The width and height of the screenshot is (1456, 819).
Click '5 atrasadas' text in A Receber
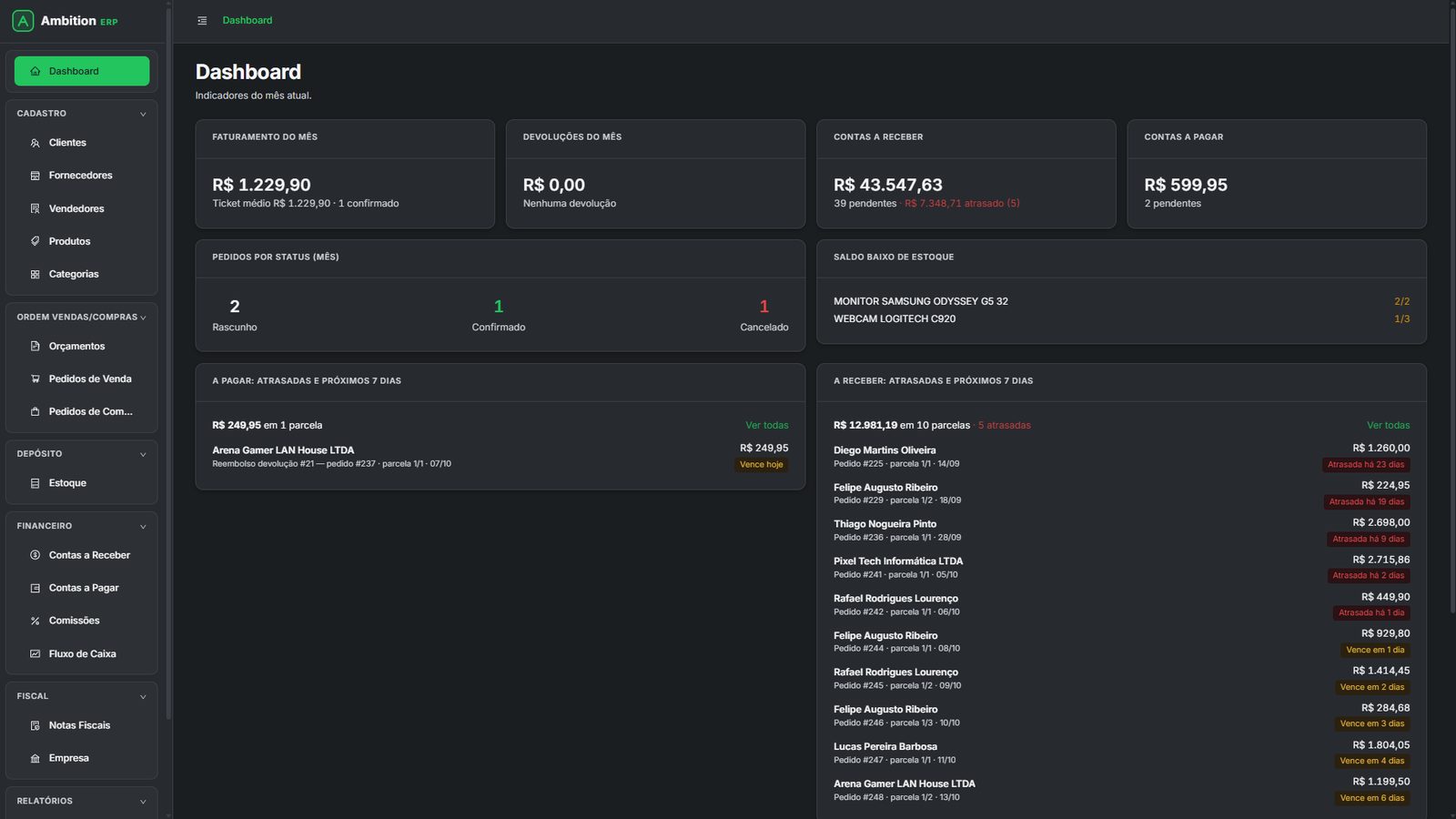point(1005,425)
